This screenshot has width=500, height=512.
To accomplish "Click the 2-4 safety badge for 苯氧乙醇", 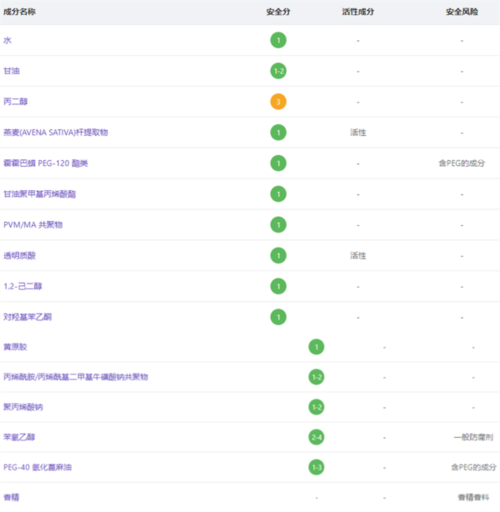I will tap(316, 437).
